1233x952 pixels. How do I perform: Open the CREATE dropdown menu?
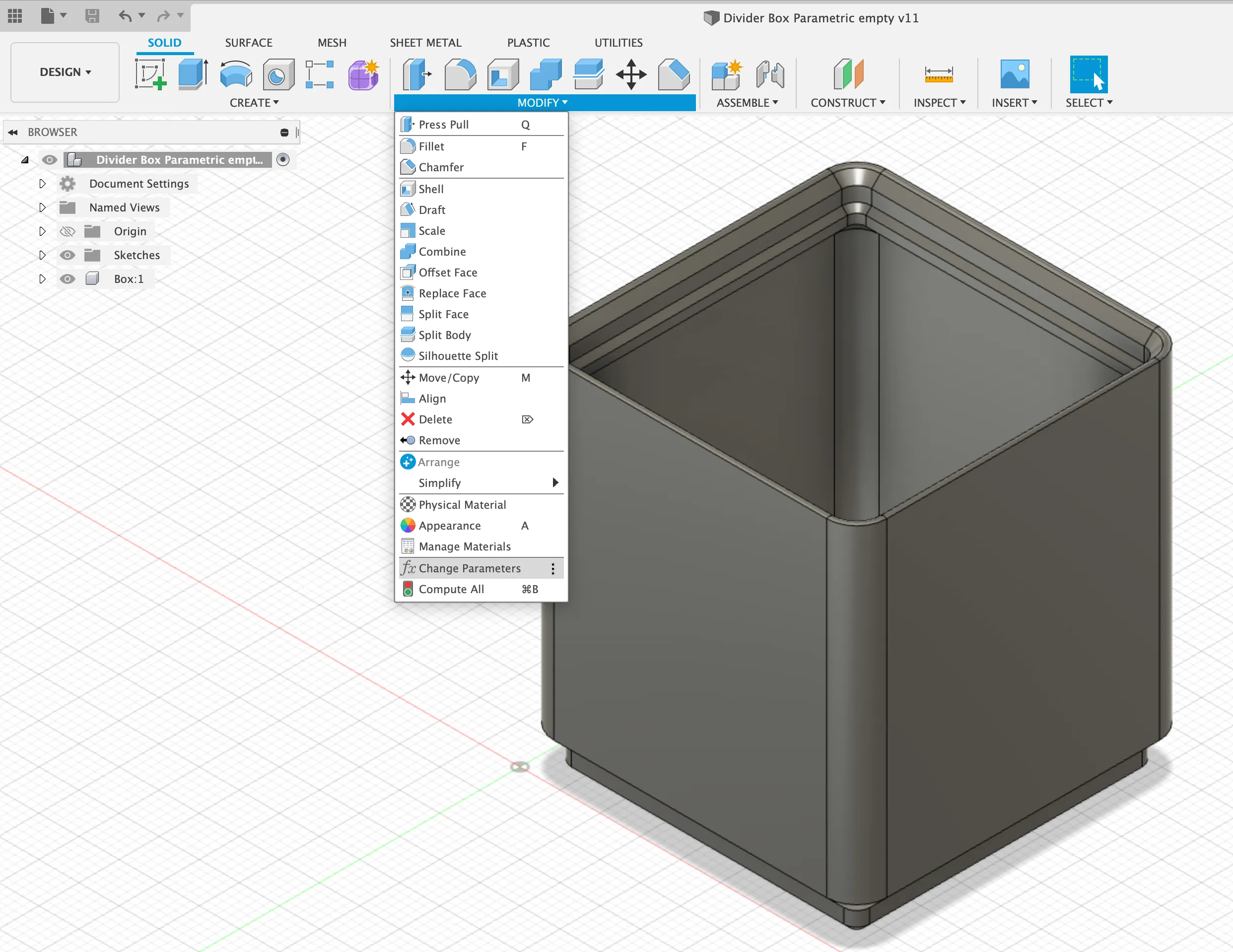(254, 102)
